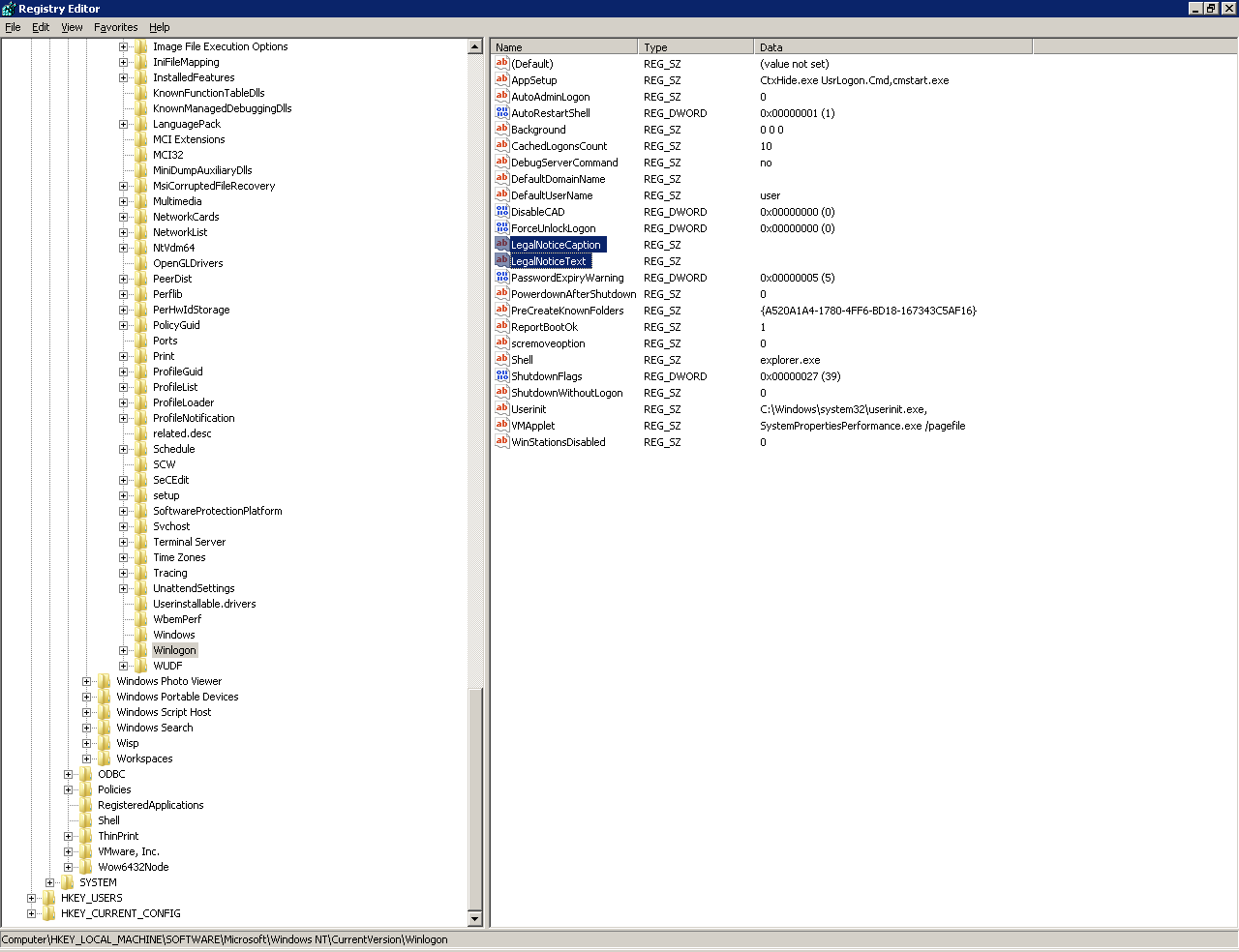1239x952 pixels.
Task: Sort values by the Name column header
Action: [564, 46]
